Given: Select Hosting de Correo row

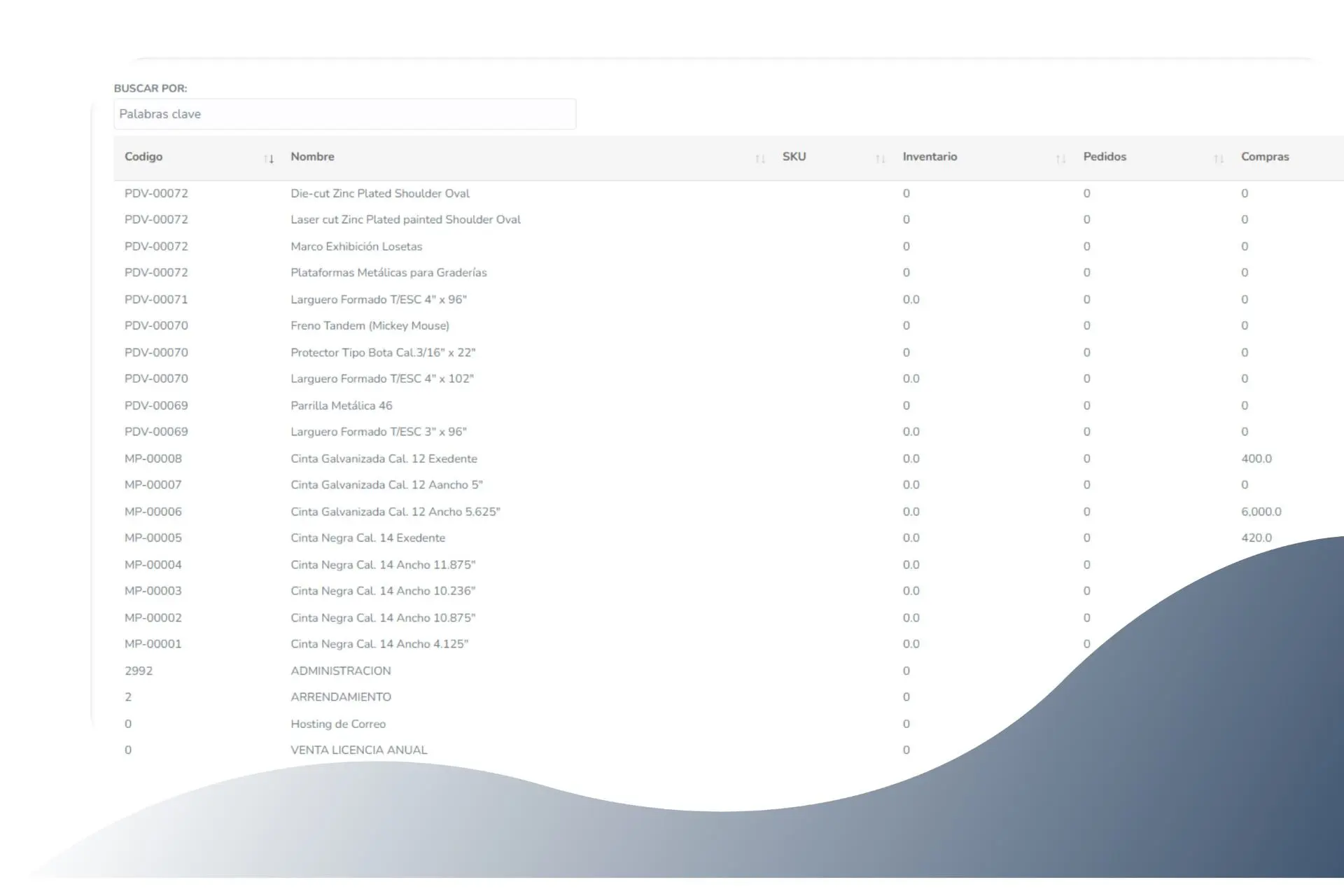Looking at the screenshot, I should pos(337,724).
